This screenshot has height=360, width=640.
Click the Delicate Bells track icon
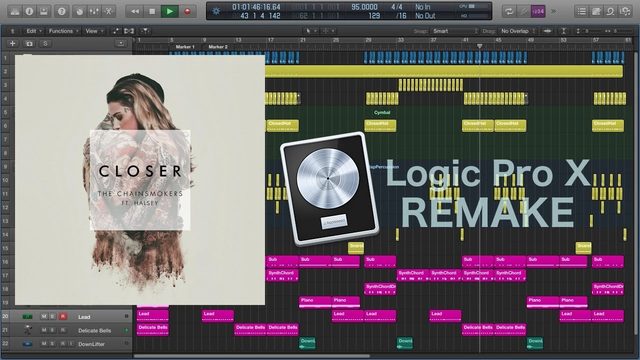27,330
